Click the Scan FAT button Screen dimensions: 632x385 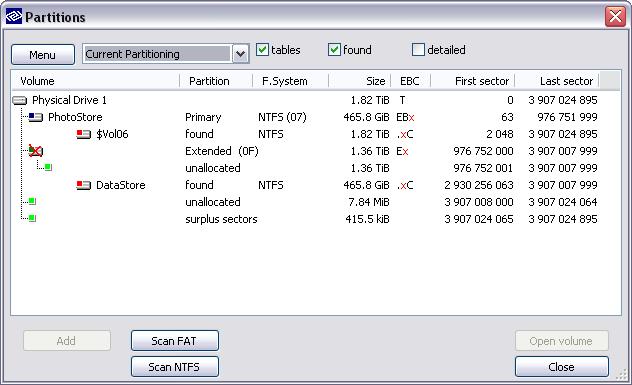[175, 341]
